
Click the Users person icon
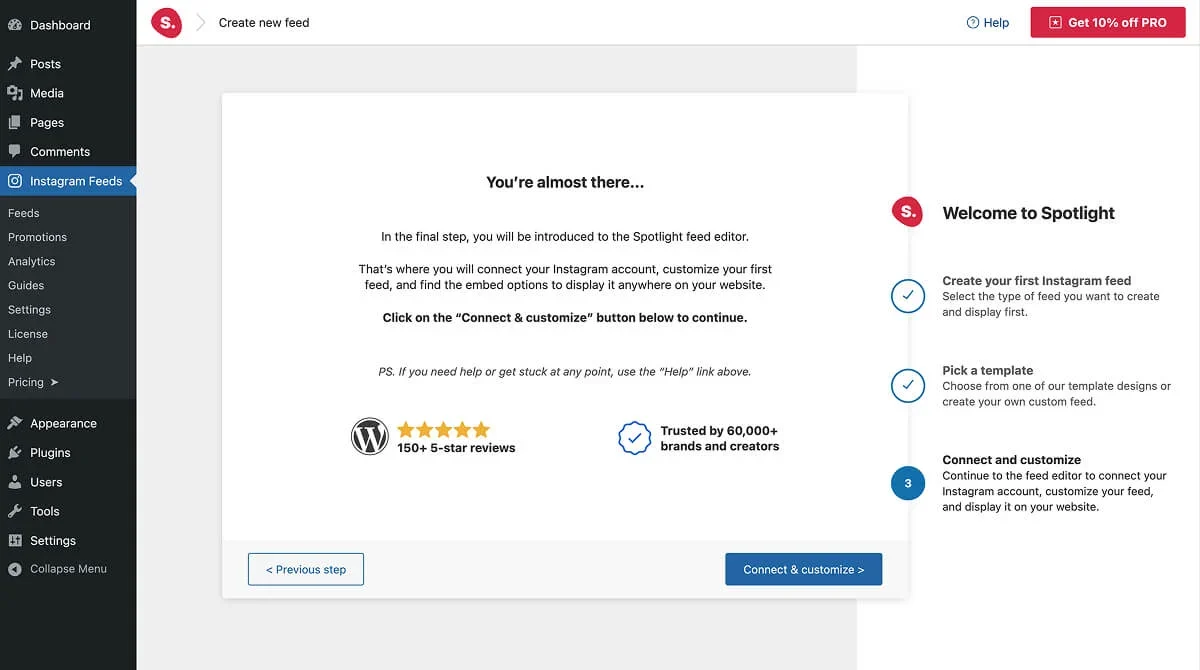tap(15, 482)
